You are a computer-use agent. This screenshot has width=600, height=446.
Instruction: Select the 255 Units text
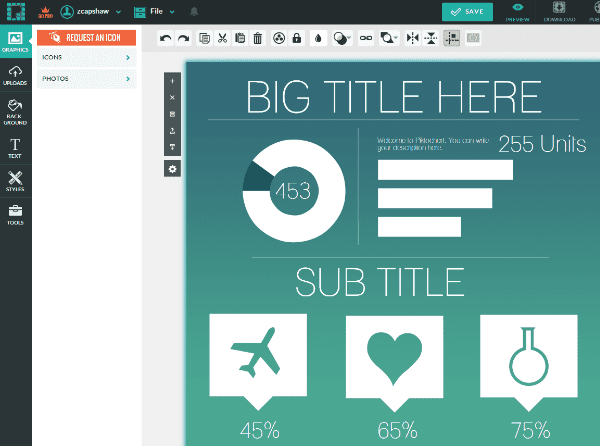[x=542, y=144]
